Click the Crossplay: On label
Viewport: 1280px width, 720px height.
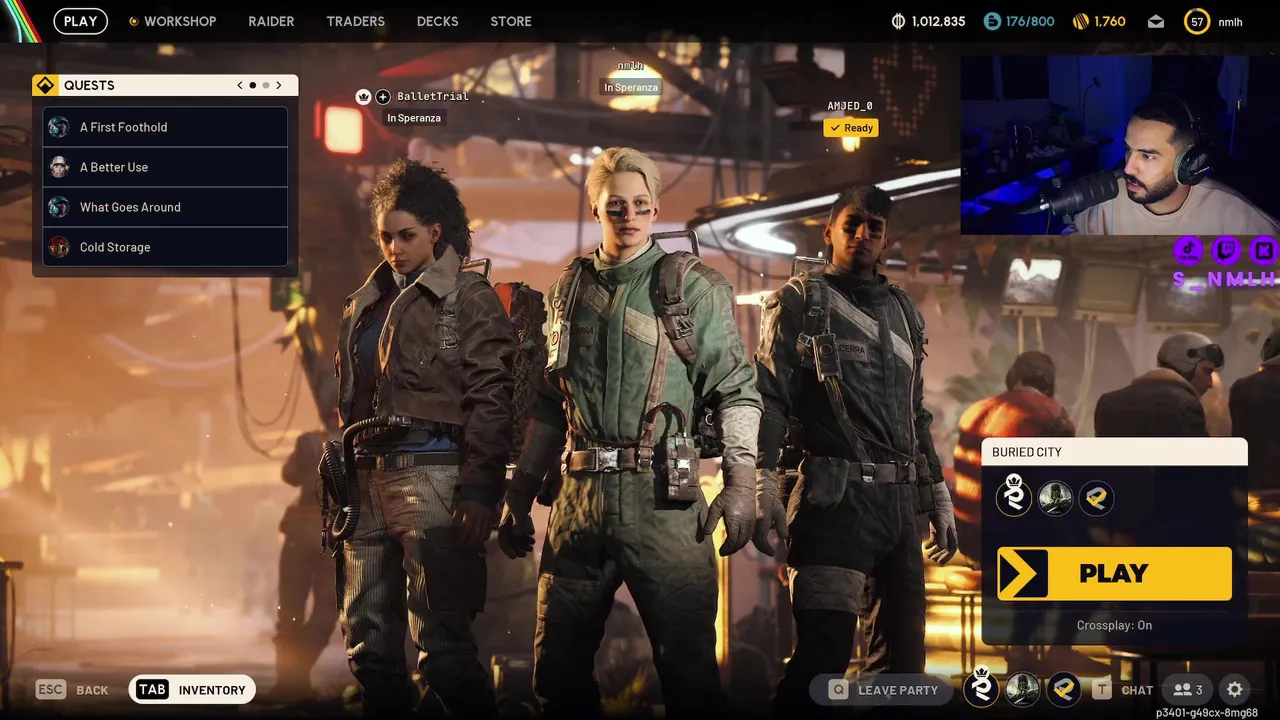coord(1114,625)
